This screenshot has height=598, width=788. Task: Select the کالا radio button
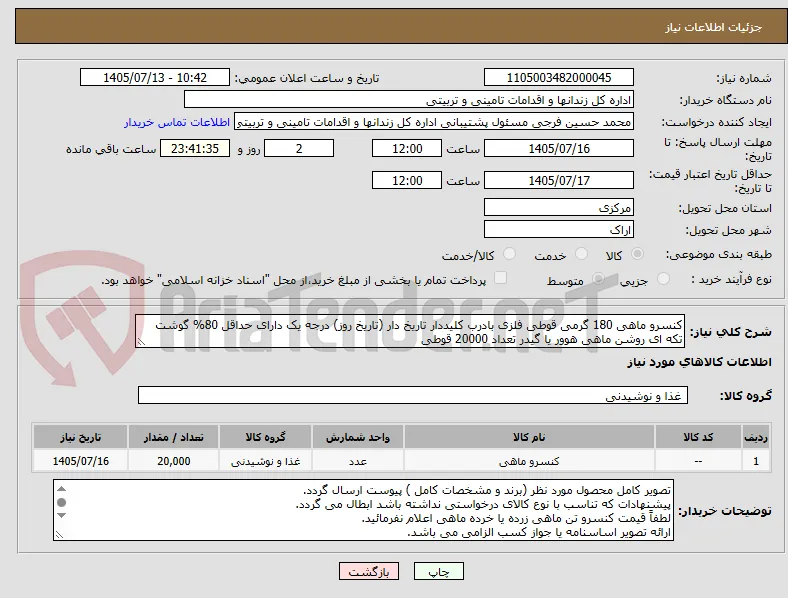pyautogui.click(x=637, y=254)
